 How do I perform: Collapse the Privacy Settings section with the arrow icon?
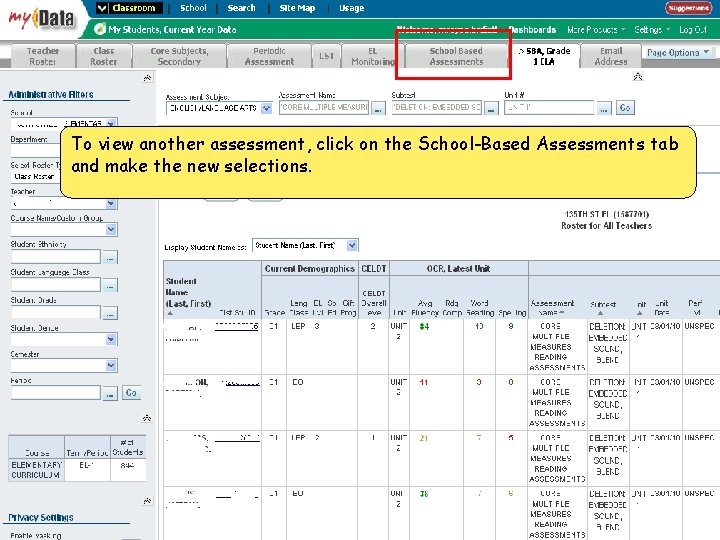point(147,501)
